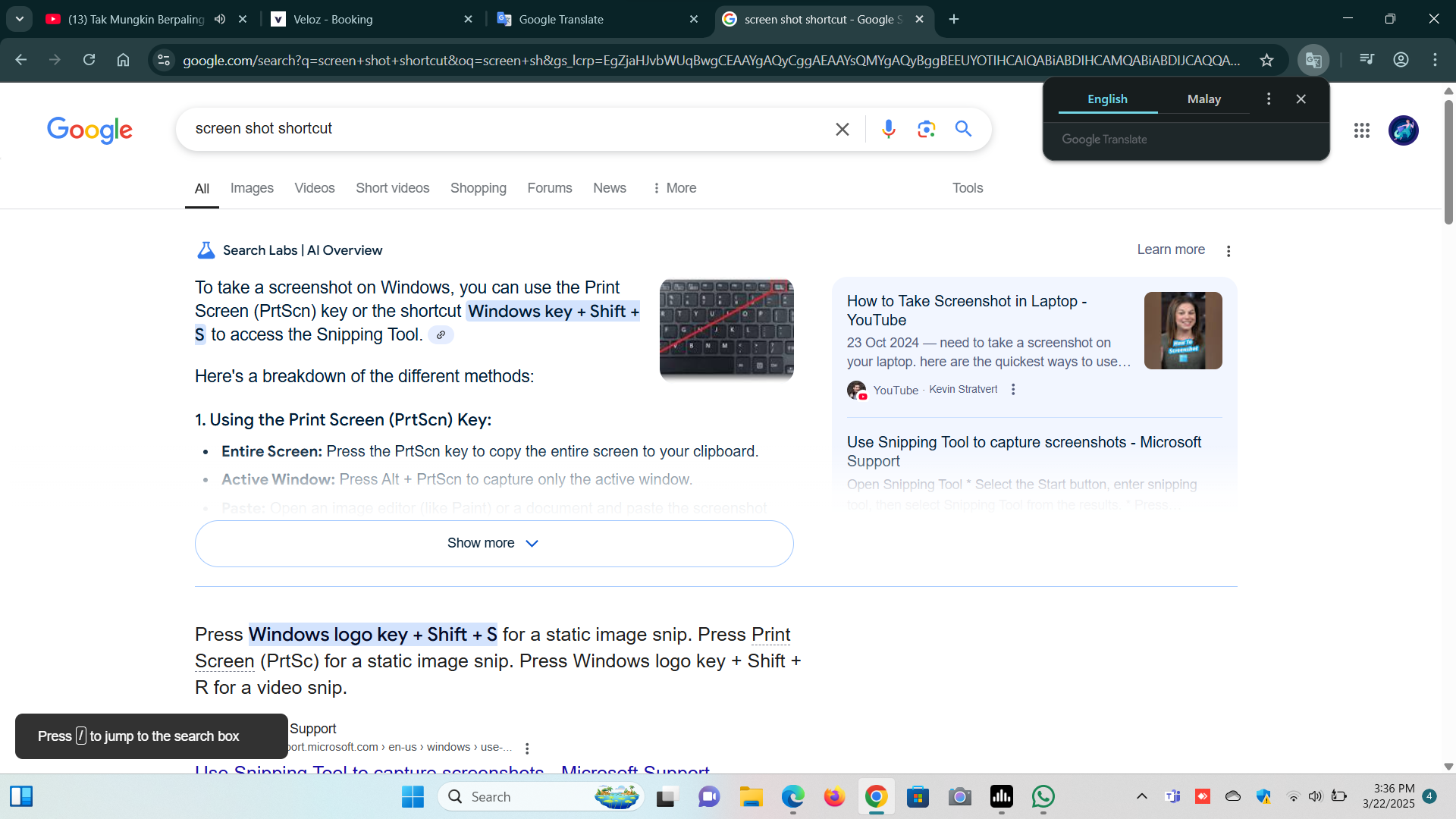
Task: Open the Learn more link for AI Overview
Action: [x=1170, y=249]
